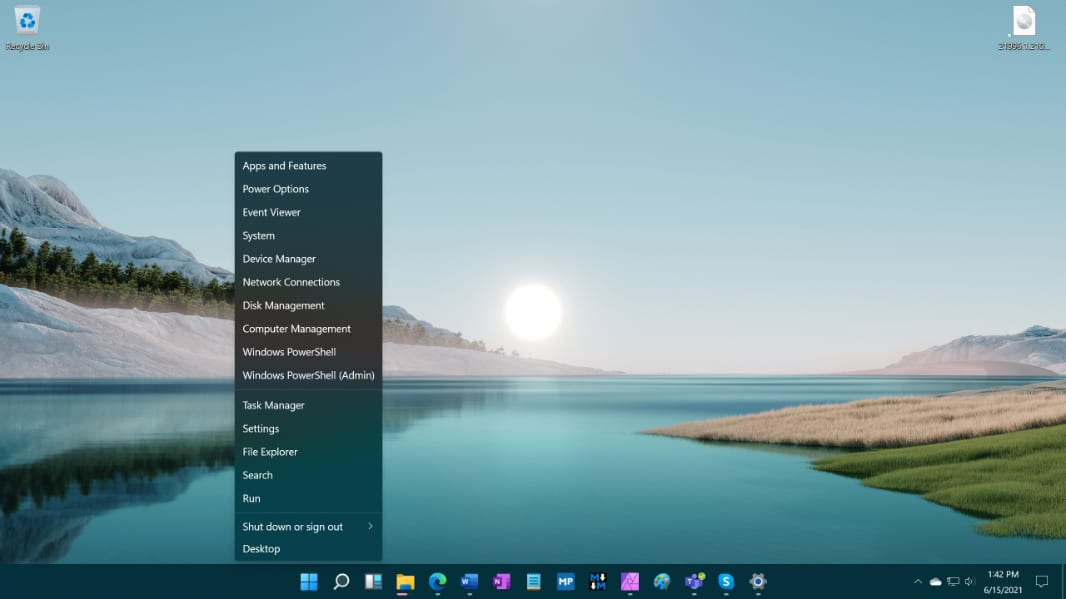Click the taskbar clock and date
This screenshot has height=599, width=1066.
1003,581
